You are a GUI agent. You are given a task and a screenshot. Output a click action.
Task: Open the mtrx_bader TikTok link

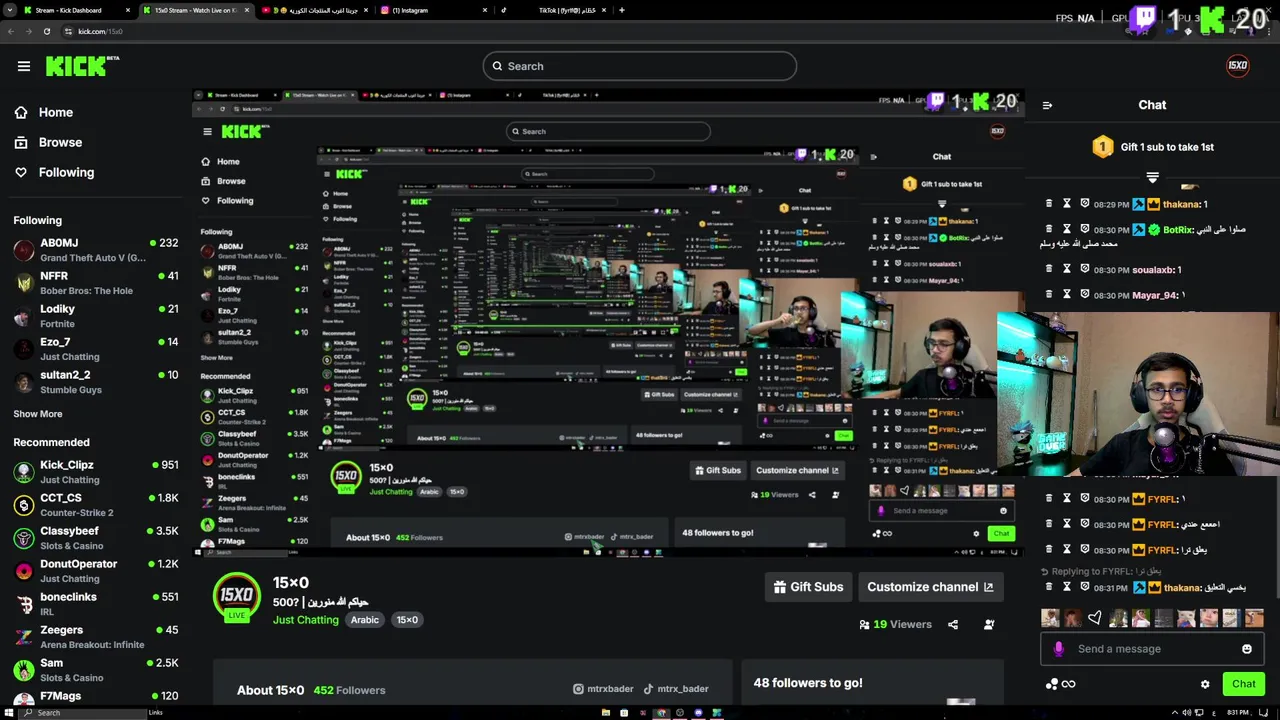tap(676, 689)
